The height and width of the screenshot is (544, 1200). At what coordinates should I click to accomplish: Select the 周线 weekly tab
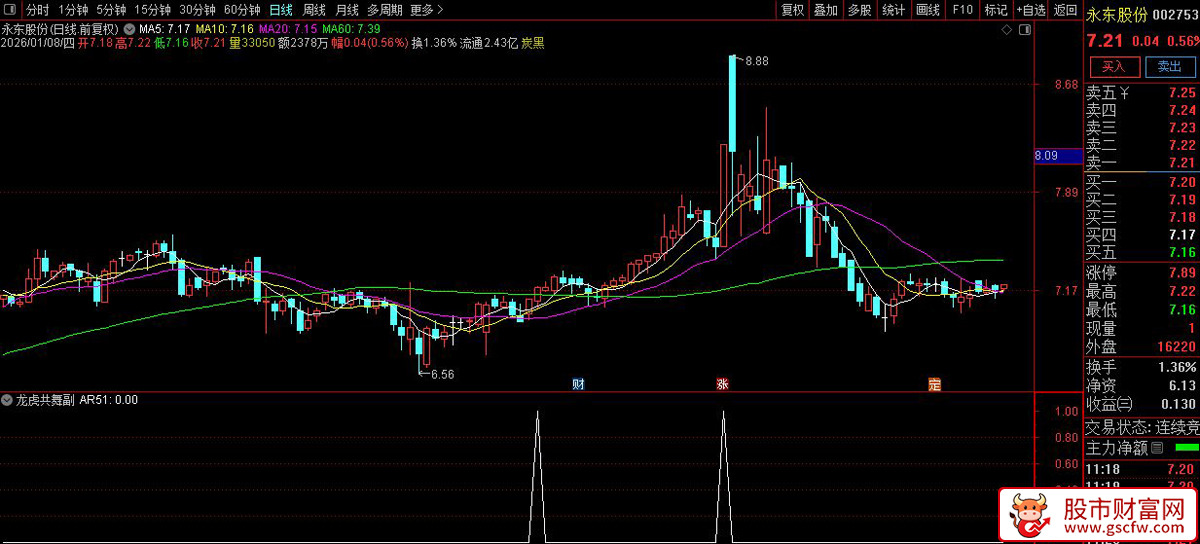[314, 10]
